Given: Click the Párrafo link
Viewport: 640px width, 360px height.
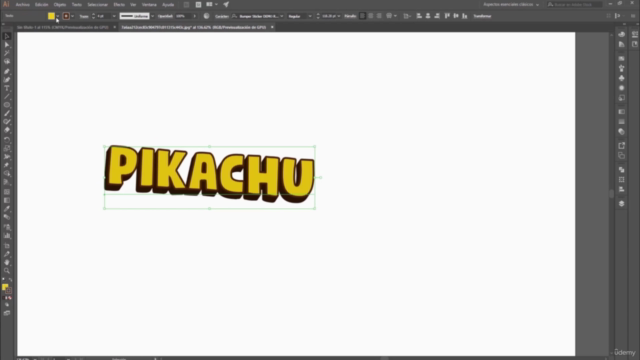Looking at the screenshot, I should [x=350, y=16].
